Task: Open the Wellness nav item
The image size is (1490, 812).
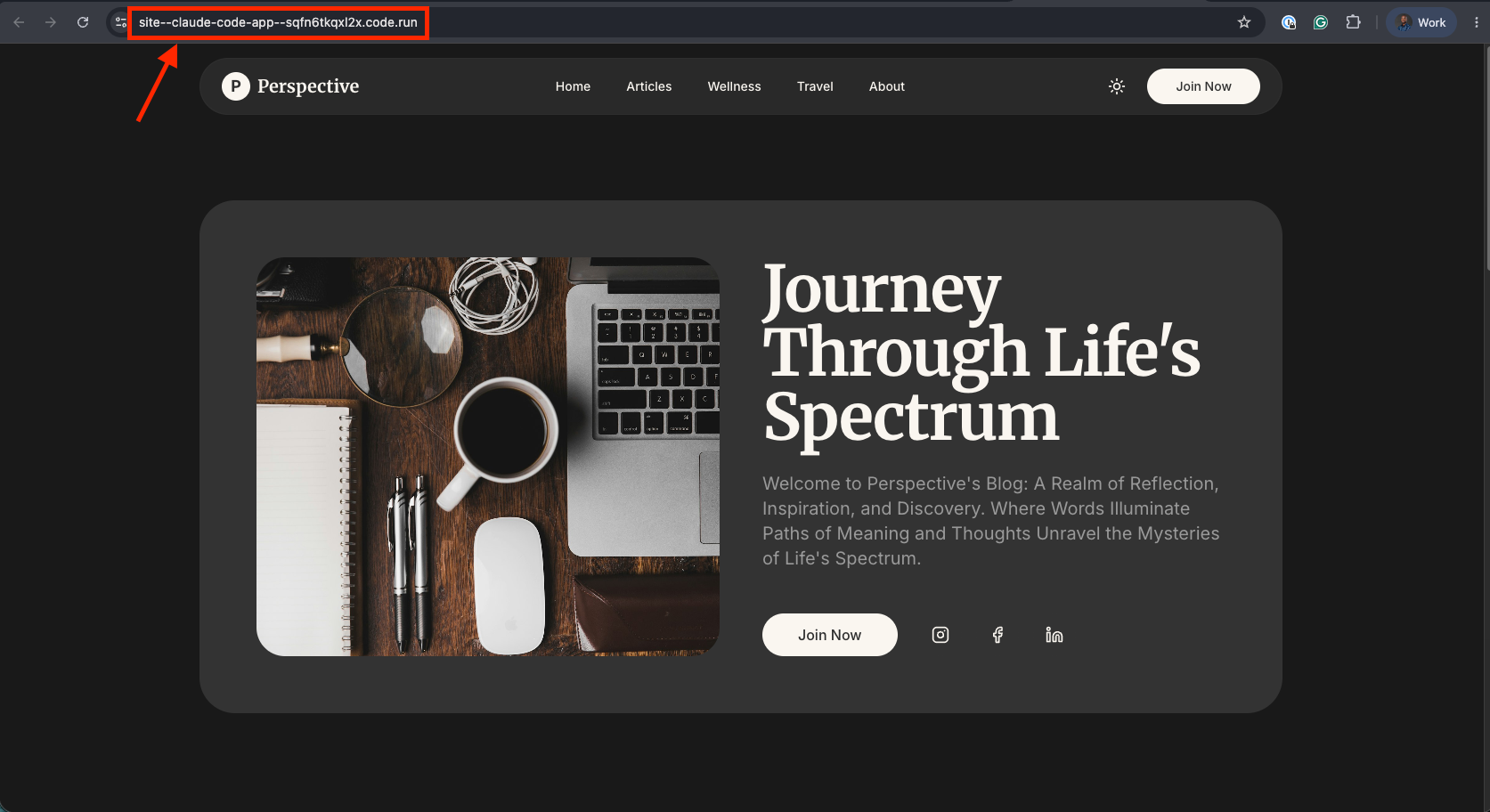Action: (735, 86)
